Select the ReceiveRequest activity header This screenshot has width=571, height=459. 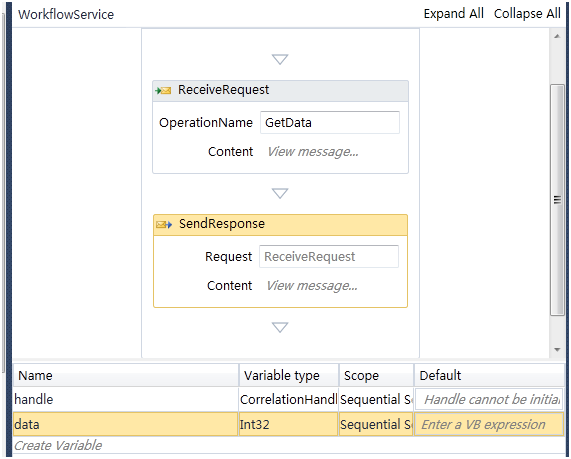[280, 90]
